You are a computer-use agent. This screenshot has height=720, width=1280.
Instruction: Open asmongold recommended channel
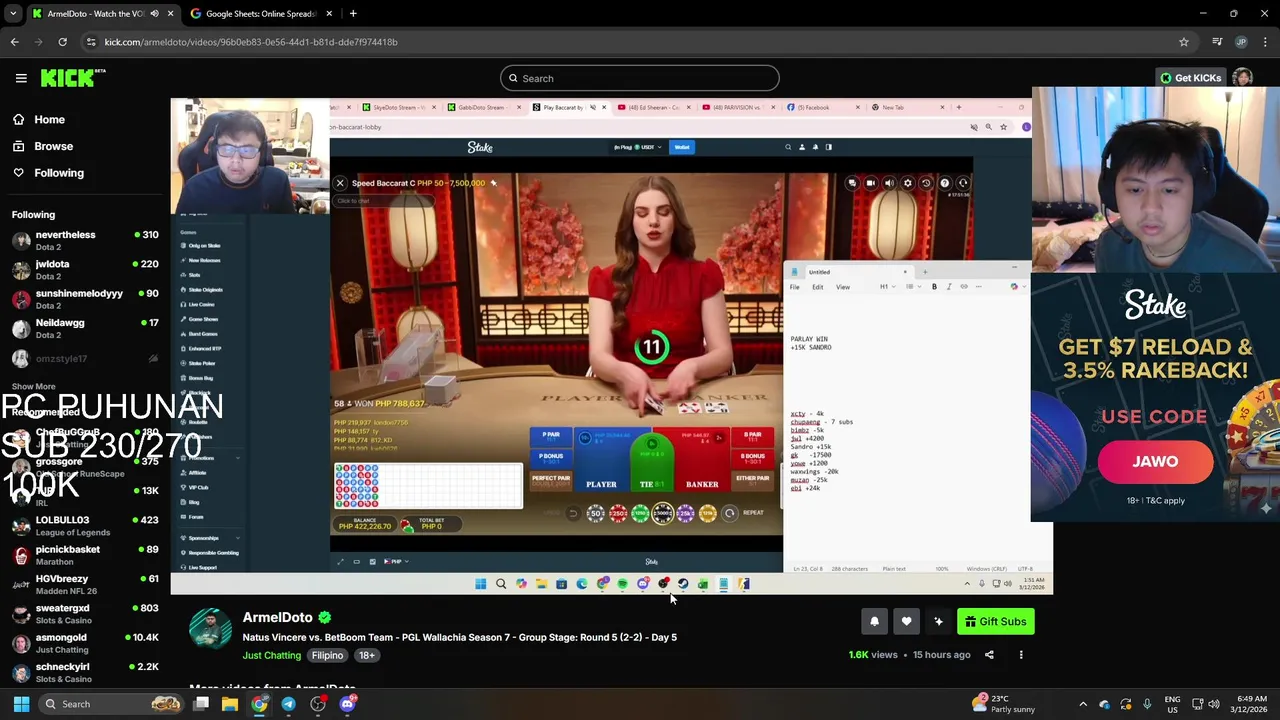(84, 643)
